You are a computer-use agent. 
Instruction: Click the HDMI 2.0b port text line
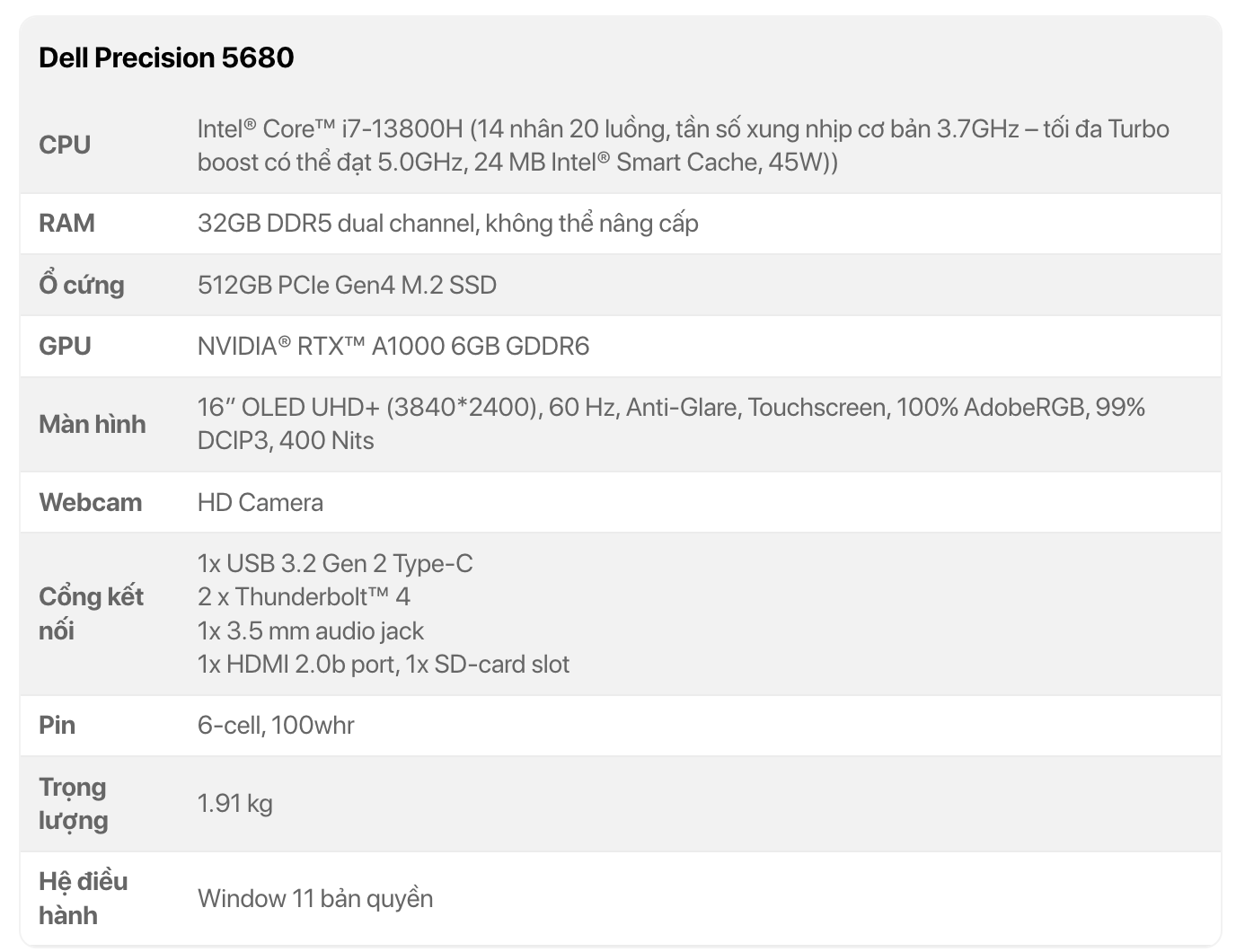click(384, 664)
